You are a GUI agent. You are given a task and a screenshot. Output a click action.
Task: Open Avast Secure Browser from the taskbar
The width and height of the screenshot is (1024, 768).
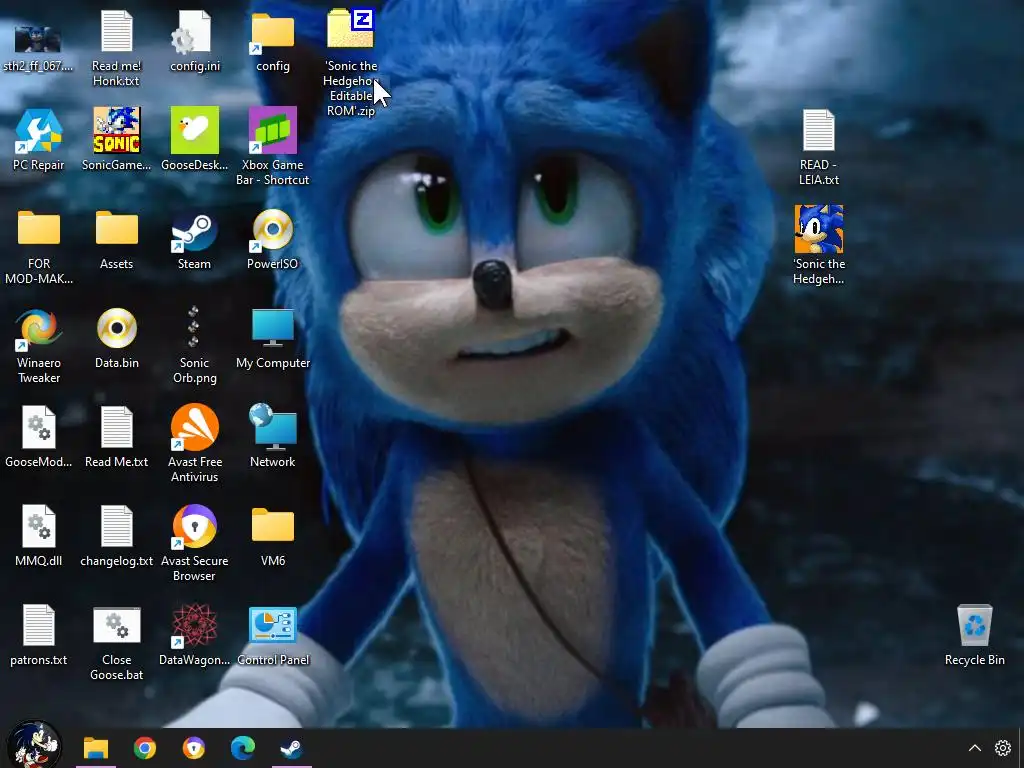[193, 748]
